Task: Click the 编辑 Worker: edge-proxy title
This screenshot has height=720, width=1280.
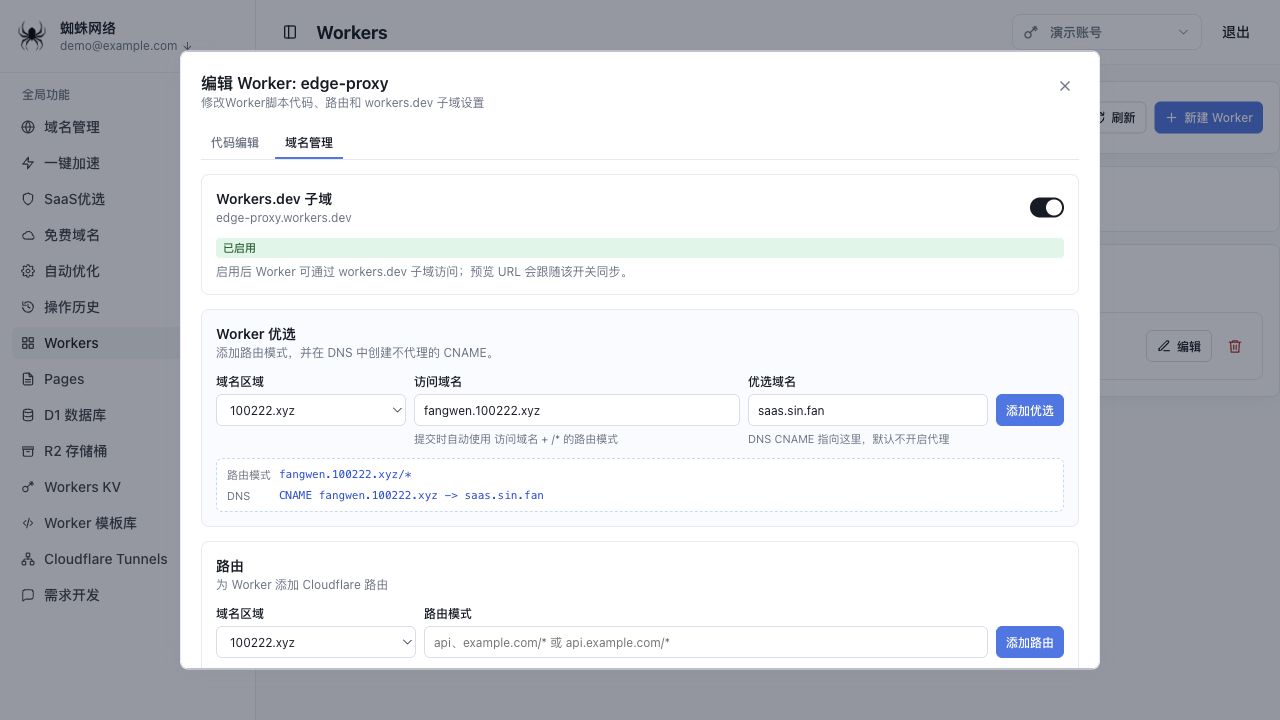Action: click(295, 83)
